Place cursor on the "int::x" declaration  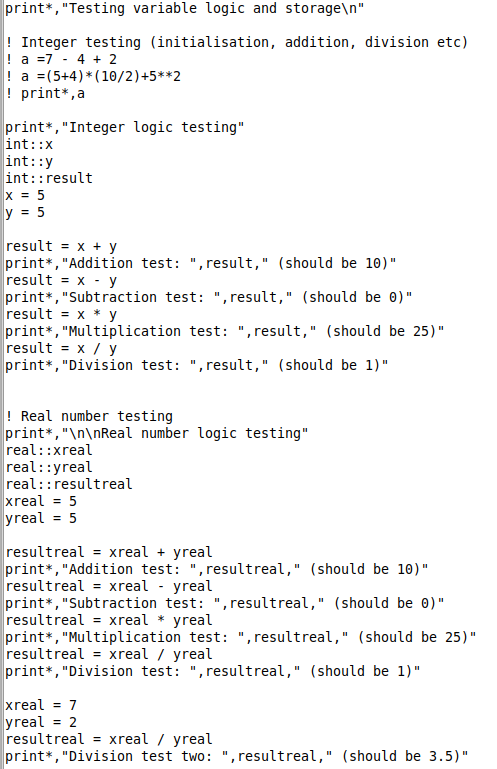(x=29, y=145)
